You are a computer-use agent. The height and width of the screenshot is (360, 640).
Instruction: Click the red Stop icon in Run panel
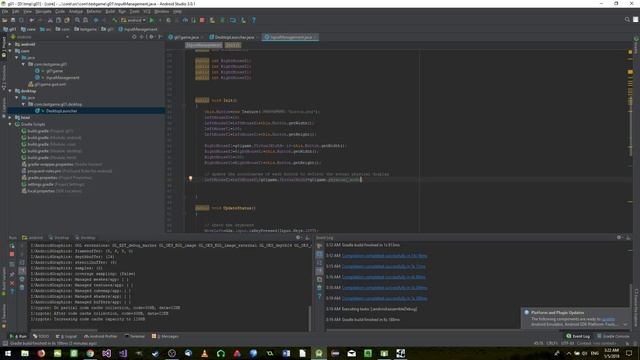click(12, 254)
